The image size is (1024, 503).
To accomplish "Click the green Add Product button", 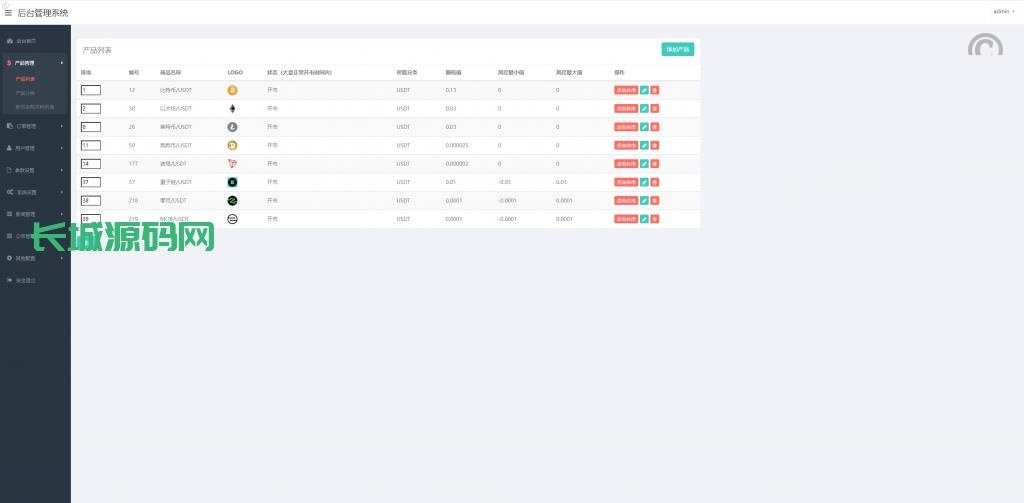I will [677, 49].
